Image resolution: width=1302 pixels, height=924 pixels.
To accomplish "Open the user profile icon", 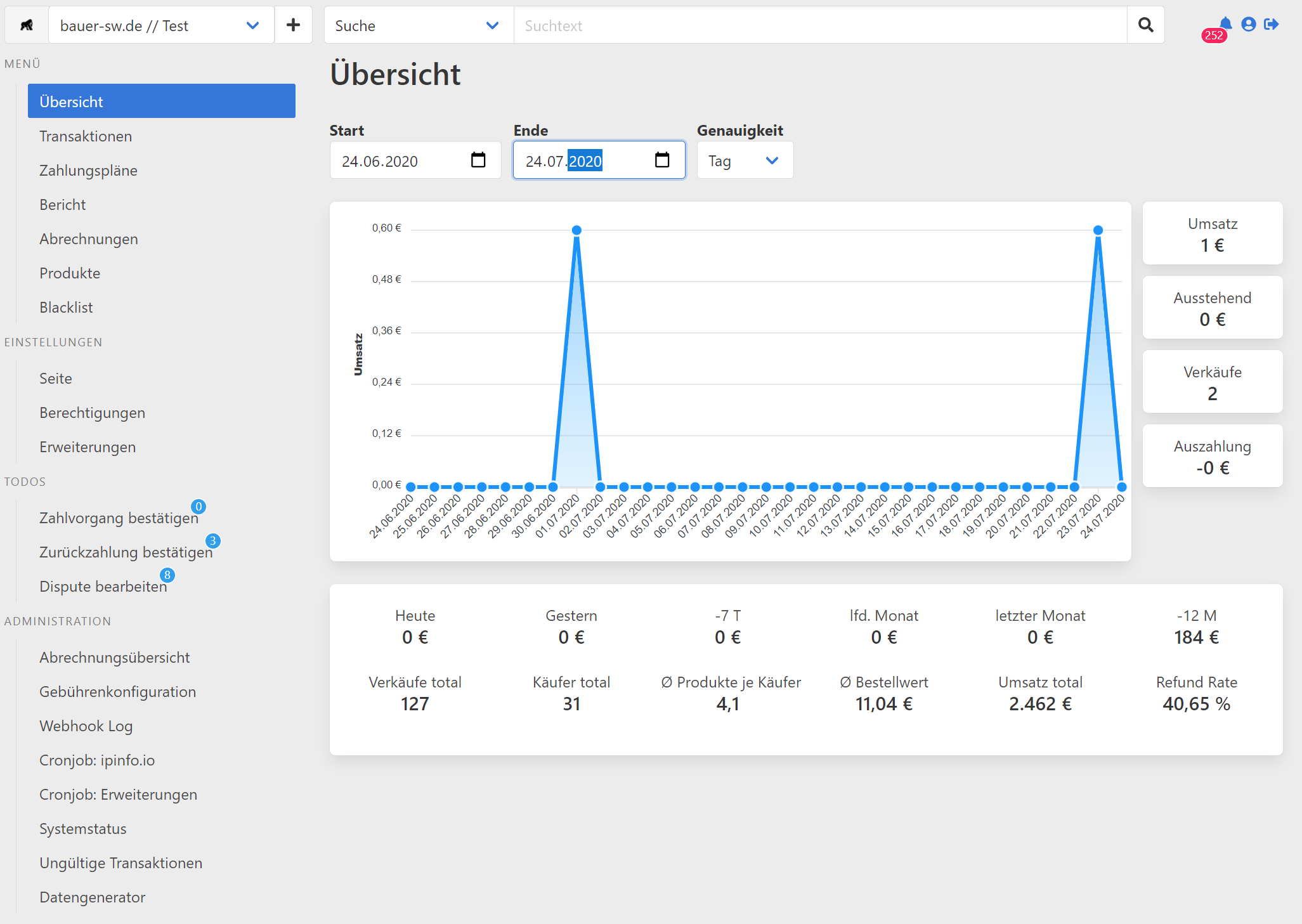I will 1248,25.
